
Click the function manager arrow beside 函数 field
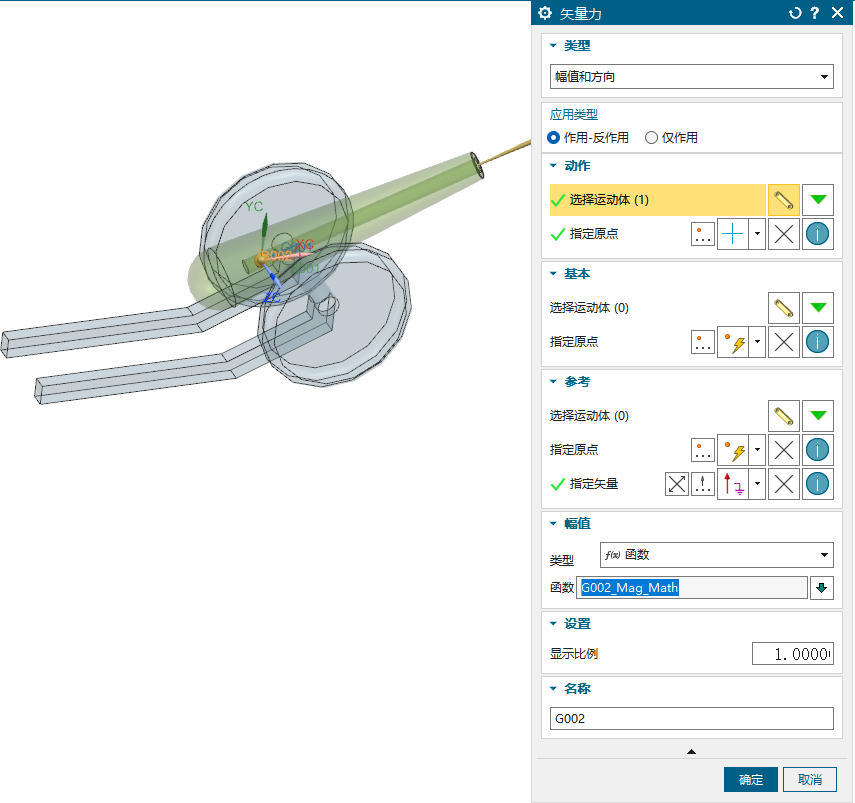click(x=821, y=587)
